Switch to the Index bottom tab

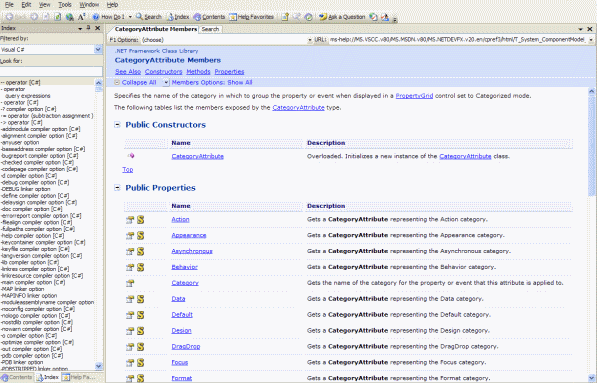pyautogui.click(x=48, y=377)
